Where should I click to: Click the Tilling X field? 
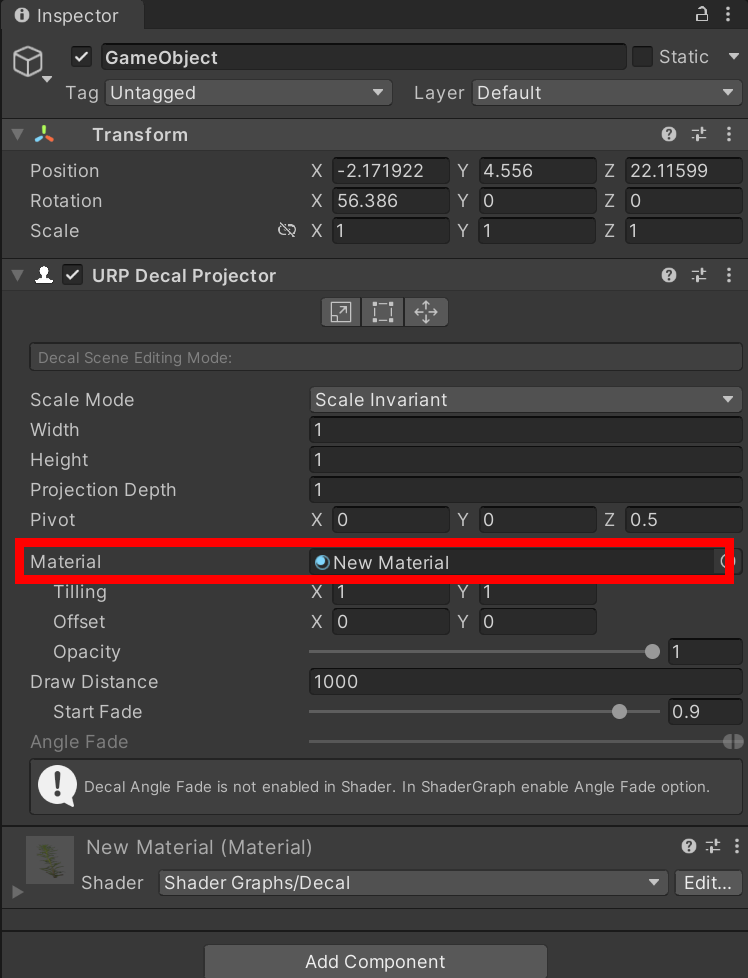coord(391,592)
